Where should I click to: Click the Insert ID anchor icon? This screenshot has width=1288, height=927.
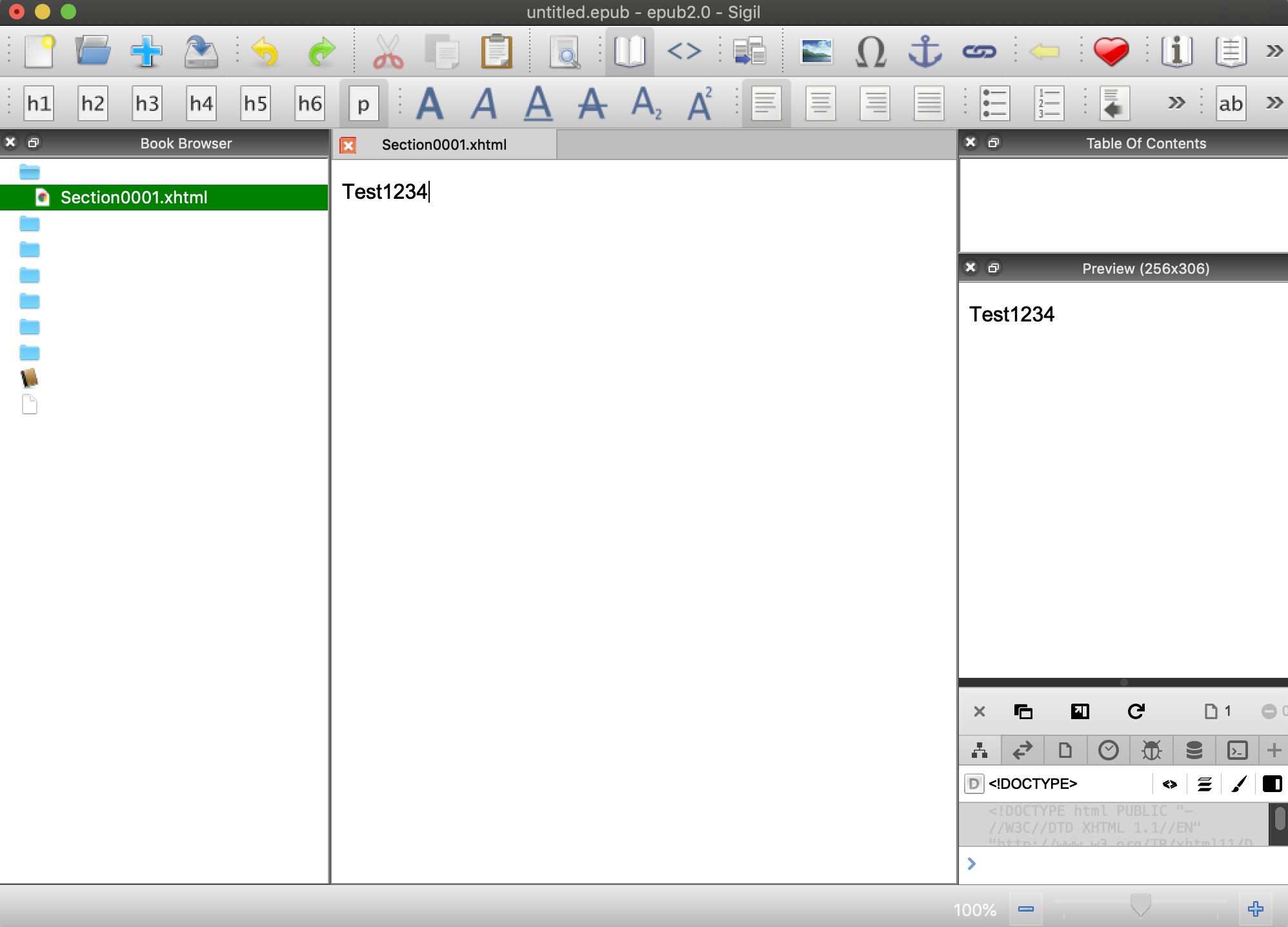pos(925,51)
